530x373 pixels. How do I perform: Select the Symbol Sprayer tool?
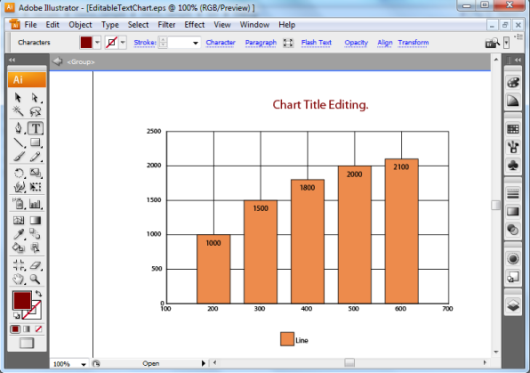point(19,204)
